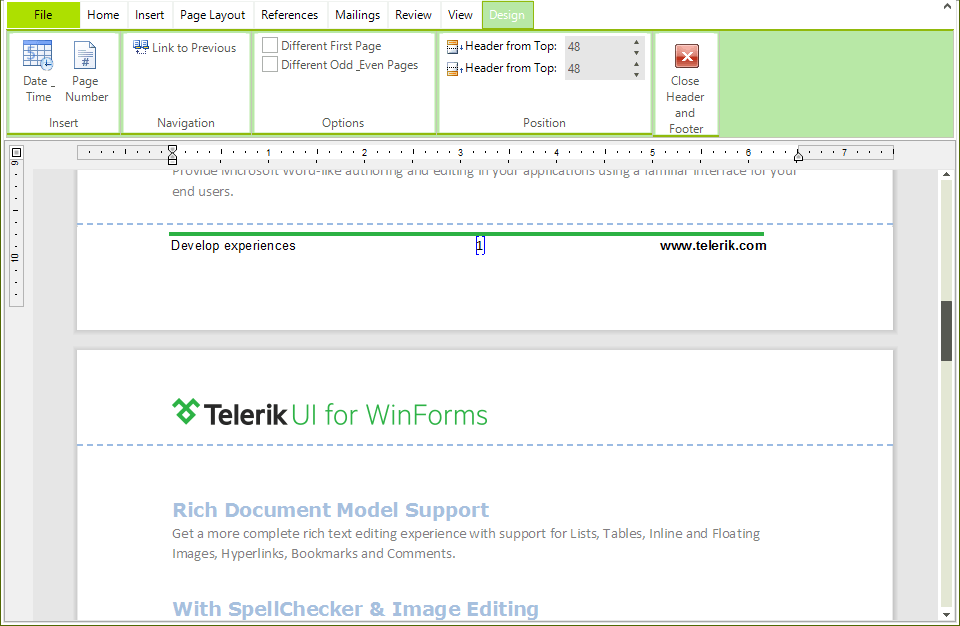960x626 pixels.
Task: Click the "Develop experiences" footer text
Action: coord(233,246)
